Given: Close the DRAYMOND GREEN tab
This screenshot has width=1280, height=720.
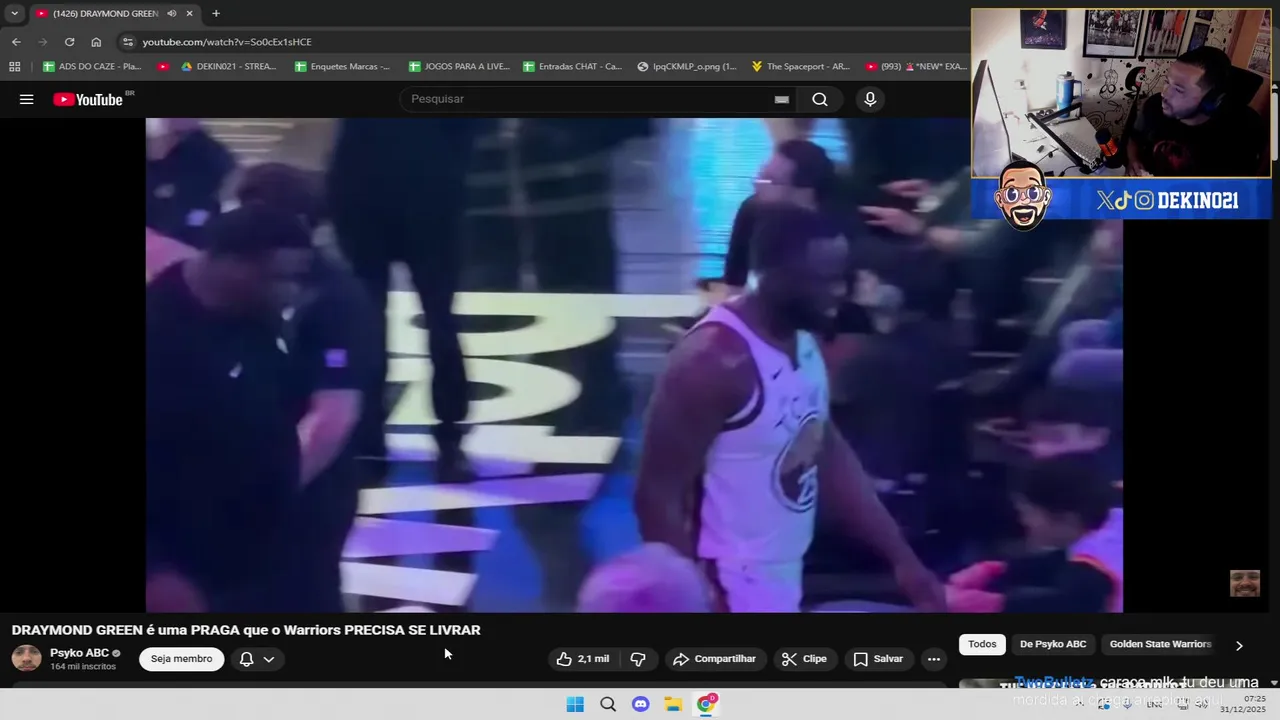Looking at the screenshot, I should [x=189, y=13].
